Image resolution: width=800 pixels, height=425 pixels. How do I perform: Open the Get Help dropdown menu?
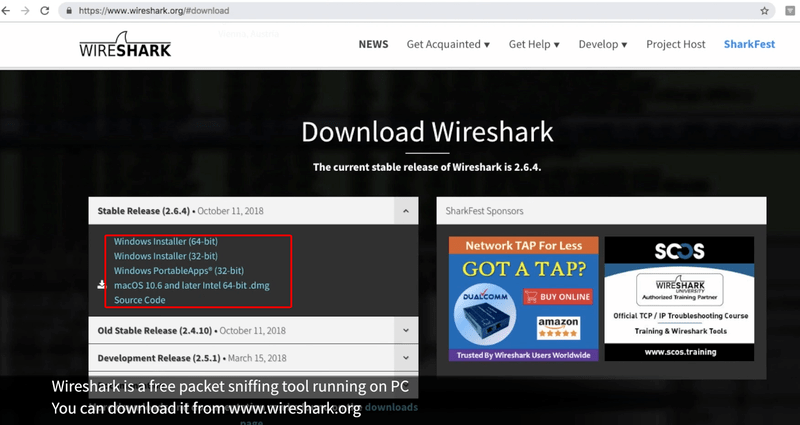pyautogui.click(x=534, y=45)
